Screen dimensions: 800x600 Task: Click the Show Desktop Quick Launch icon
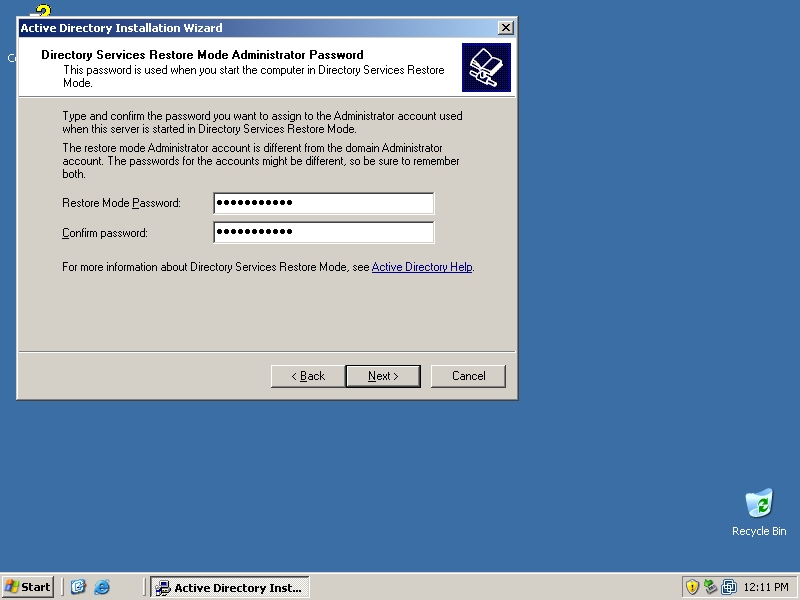click(x=78, y=587)
